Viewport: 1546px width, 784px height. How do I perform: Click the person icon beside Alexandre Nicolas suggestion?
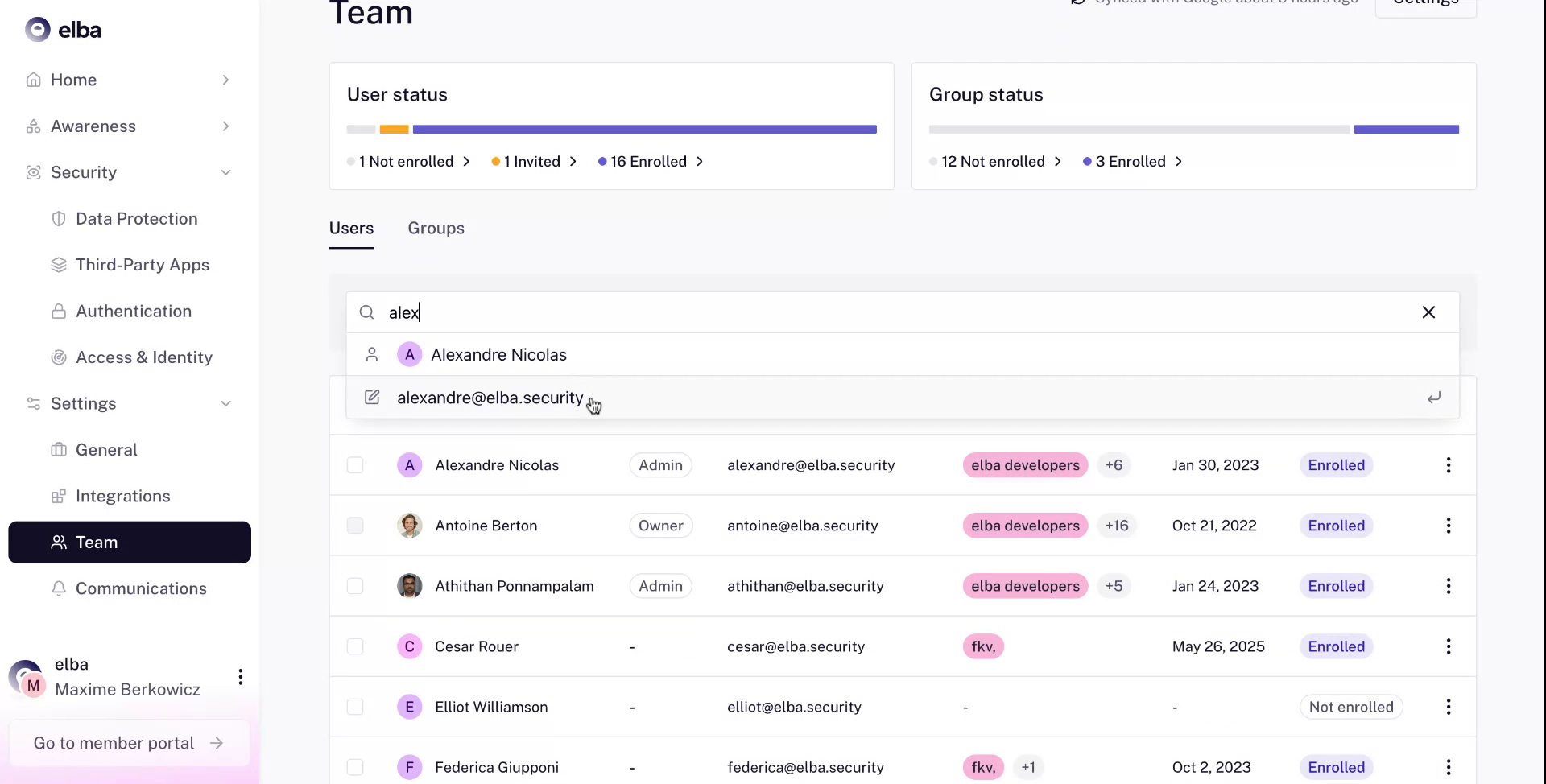click(371, 355)
